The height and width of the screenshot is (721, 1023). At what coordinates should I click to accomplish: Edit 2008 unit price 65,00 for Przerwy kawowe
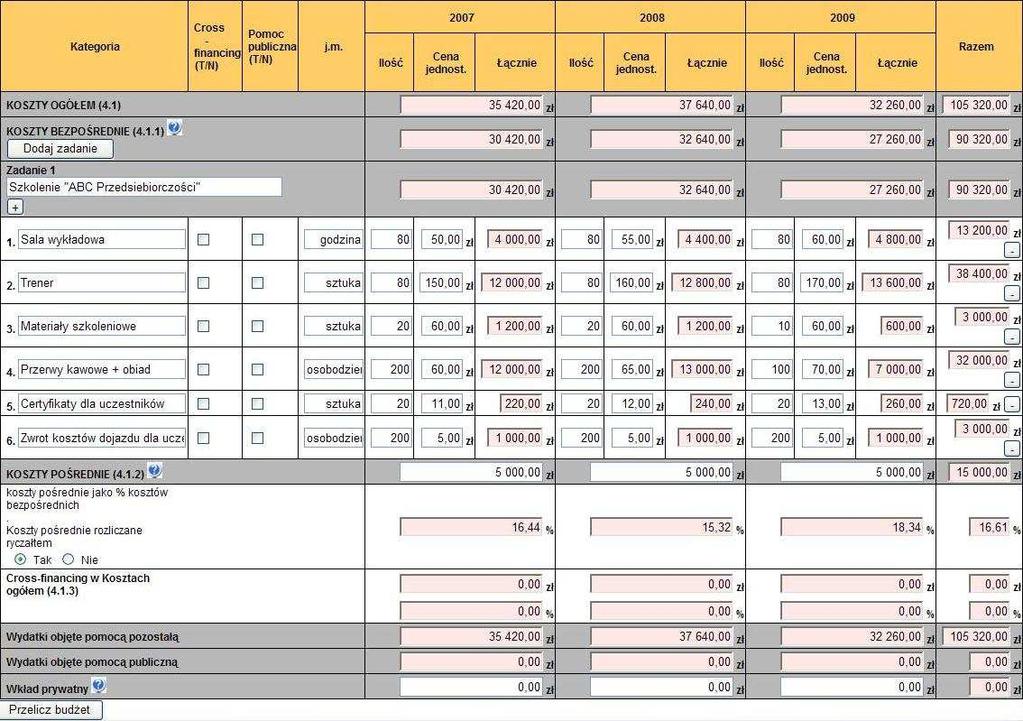[632, 369]
